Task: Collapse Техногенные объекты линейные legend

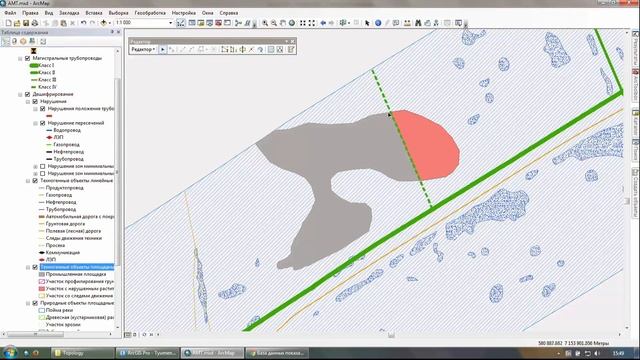Action: click(28, 181)
